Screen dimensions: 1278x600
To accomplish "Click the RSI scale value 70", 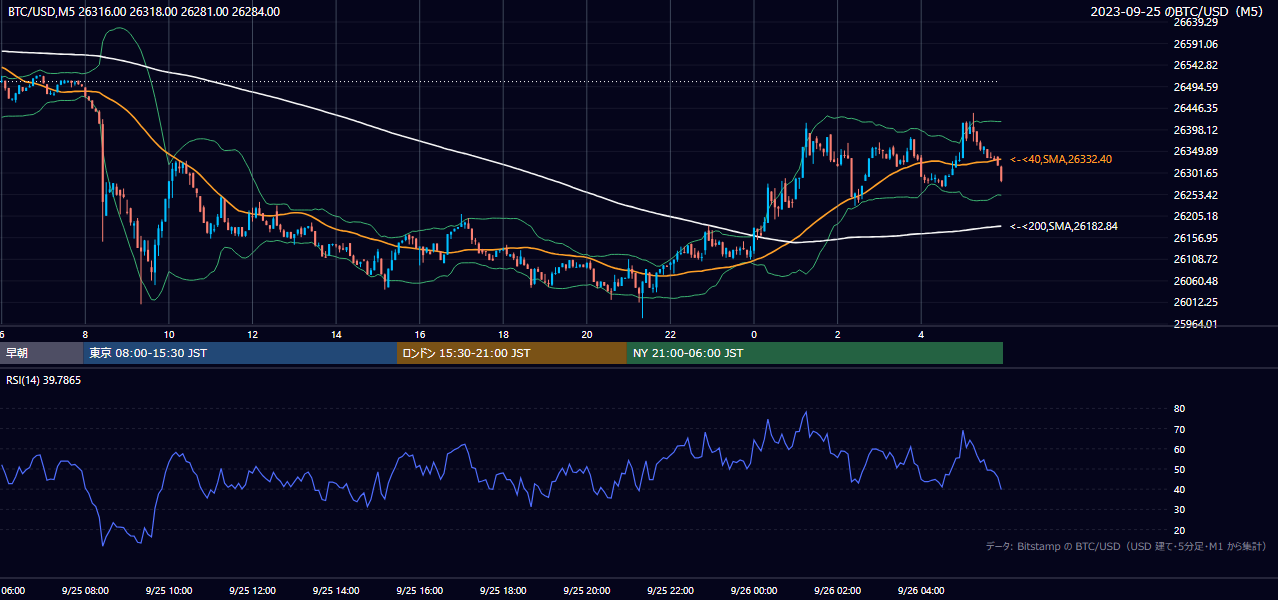I will pos(1179,429).
